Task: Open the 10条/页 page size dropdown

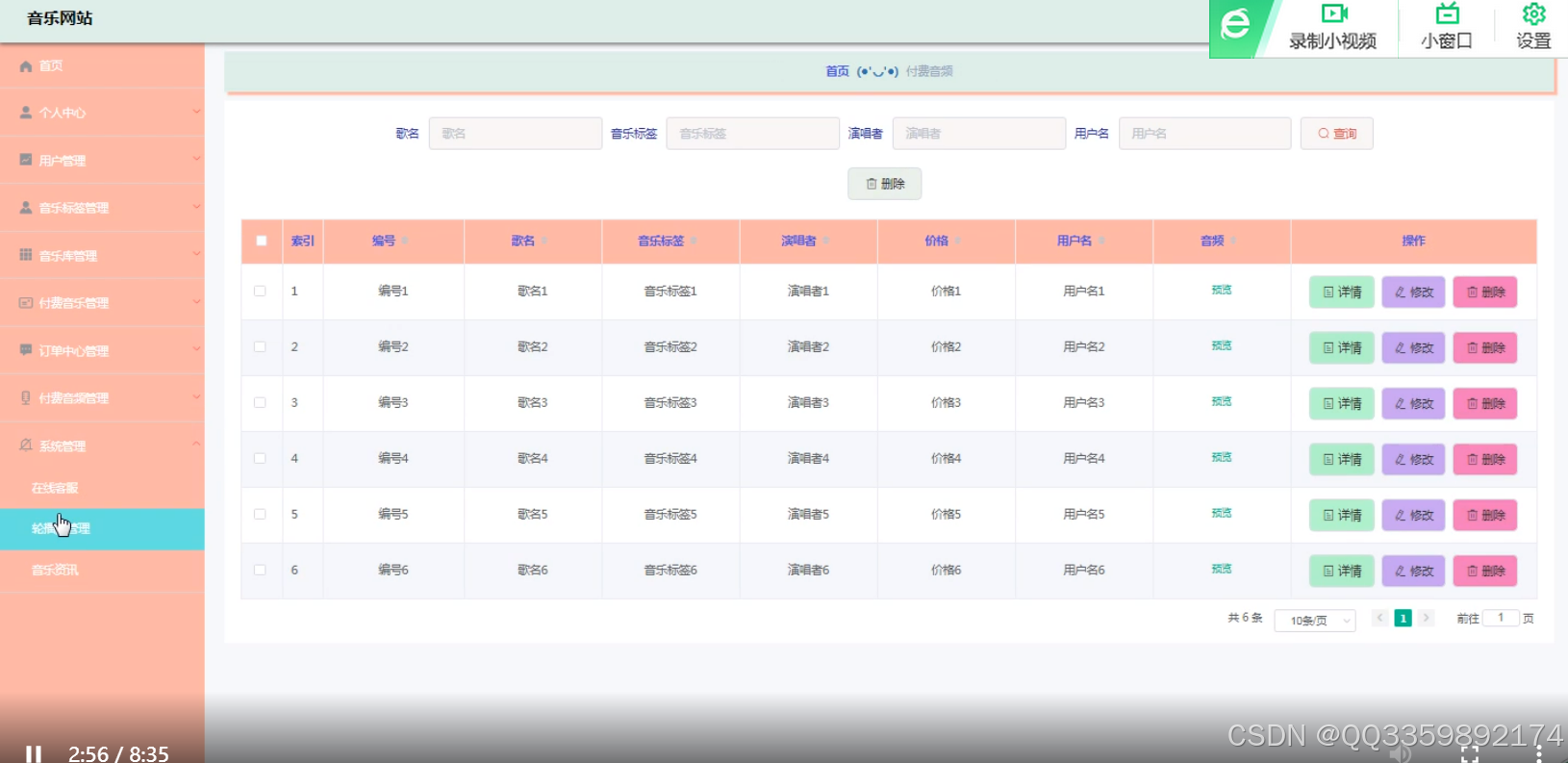Action: pos(1315,621)
